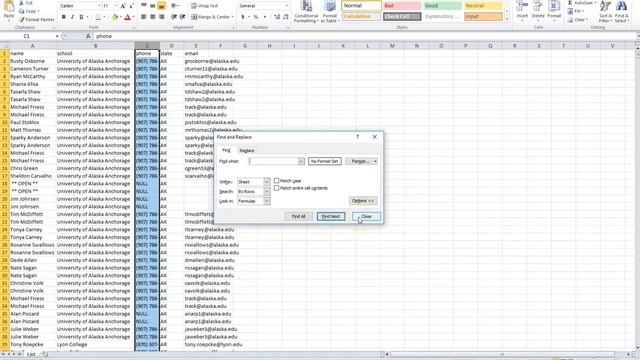Click Decrease Decimal icon

[286, 17]
